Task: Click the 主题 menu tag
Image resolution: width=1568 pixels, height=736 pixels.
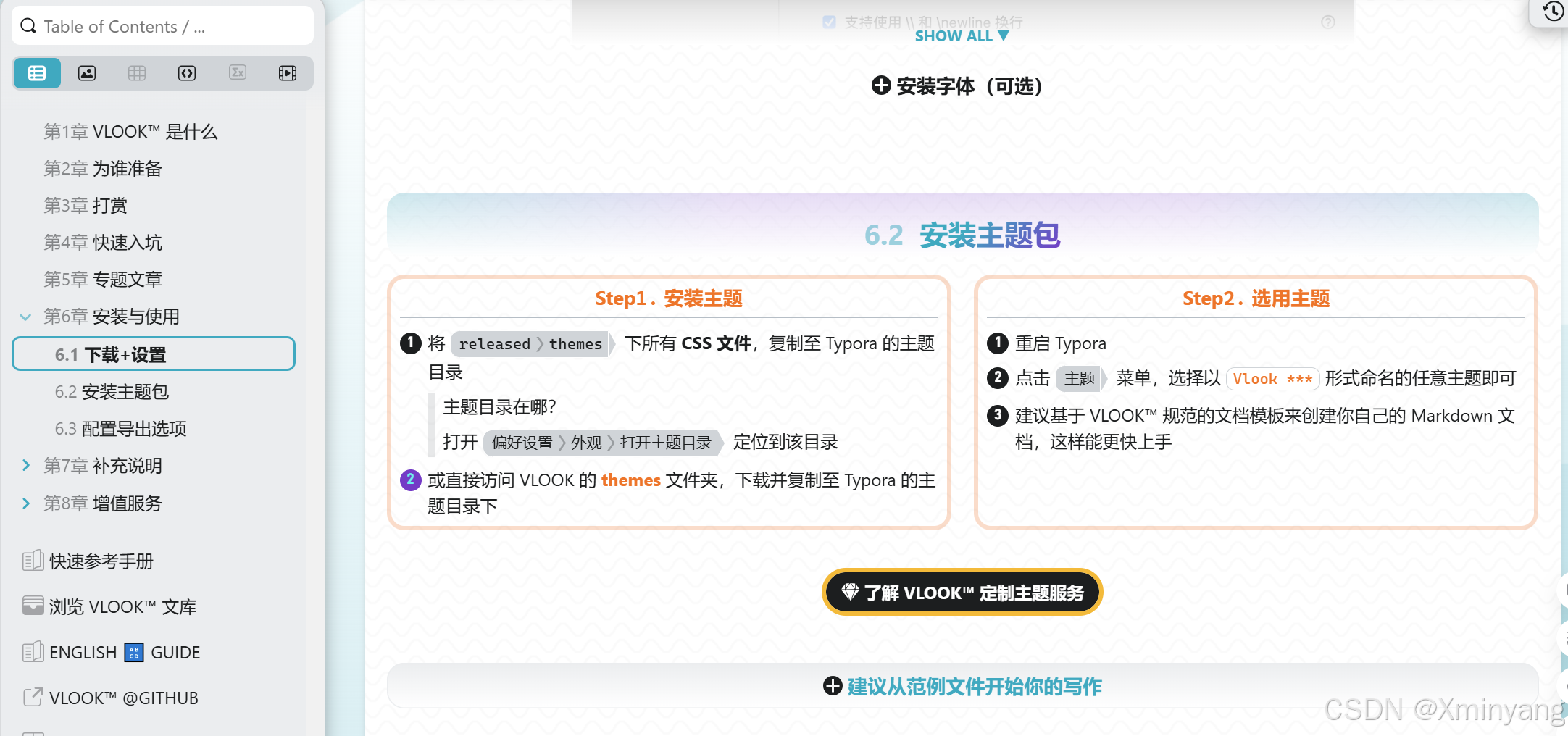Action: (x=1081, y=378)
